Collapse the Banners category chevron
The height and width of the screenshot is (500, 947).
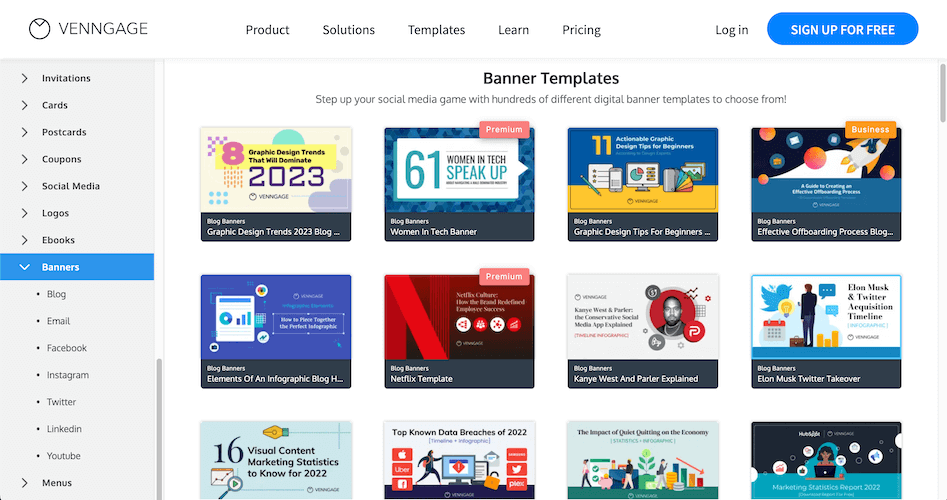[x=24, y=267]
